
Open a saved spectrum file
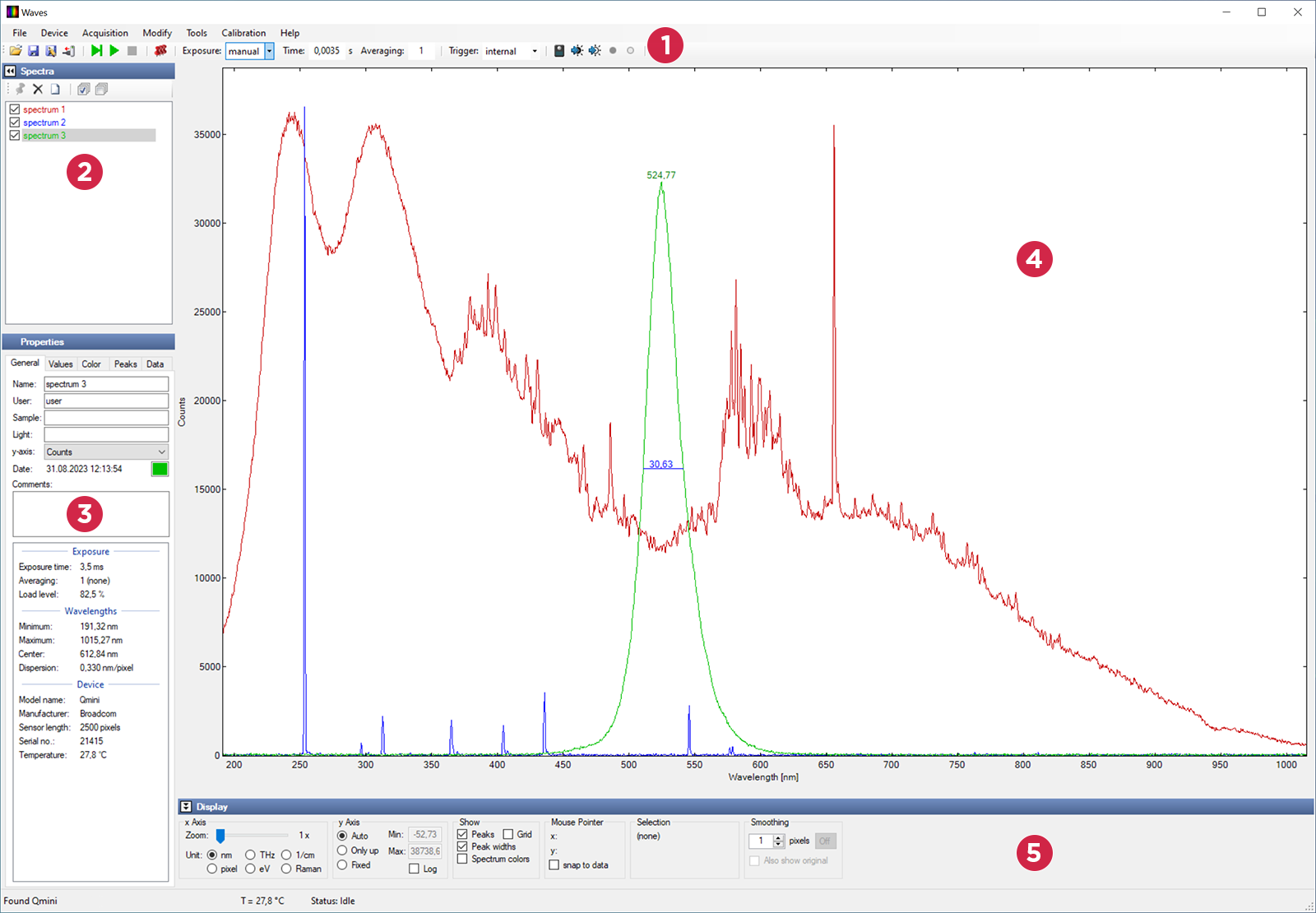(16, 51)
